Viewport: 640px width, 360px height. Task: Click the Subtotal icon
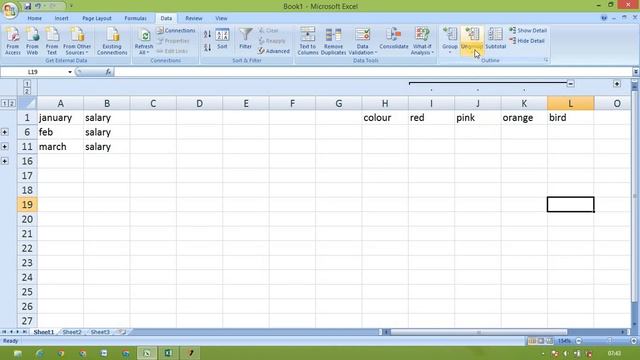[496, 38]
